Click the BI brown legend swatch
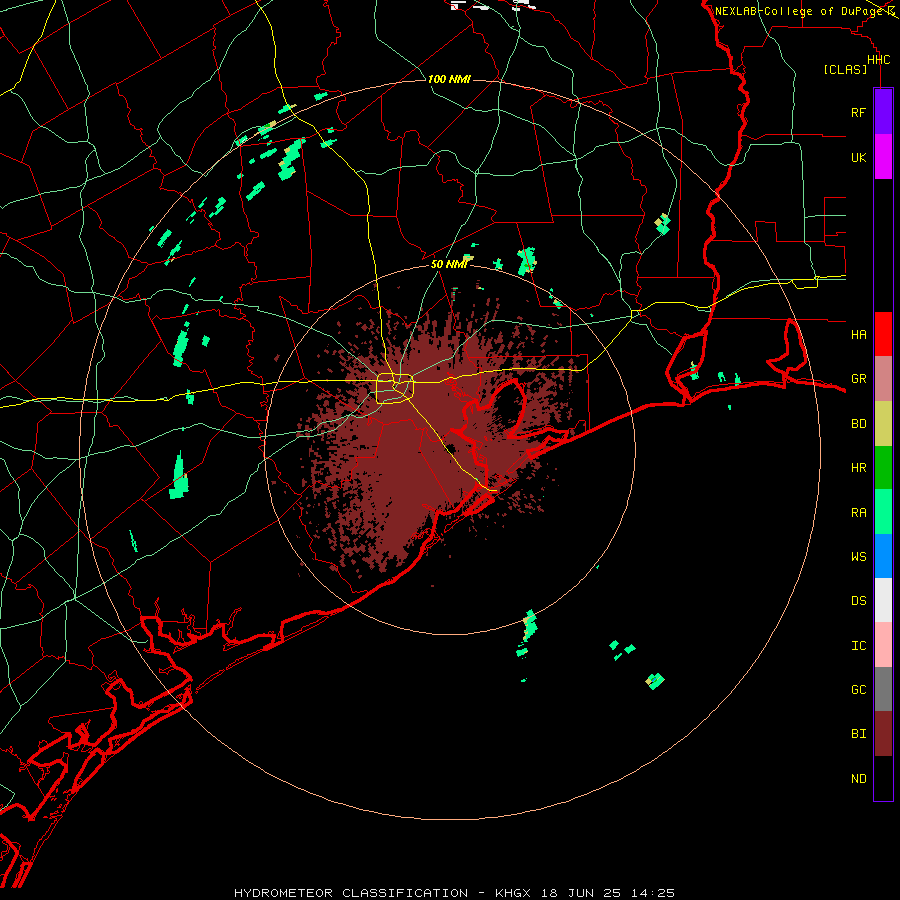 pos(883,734)
